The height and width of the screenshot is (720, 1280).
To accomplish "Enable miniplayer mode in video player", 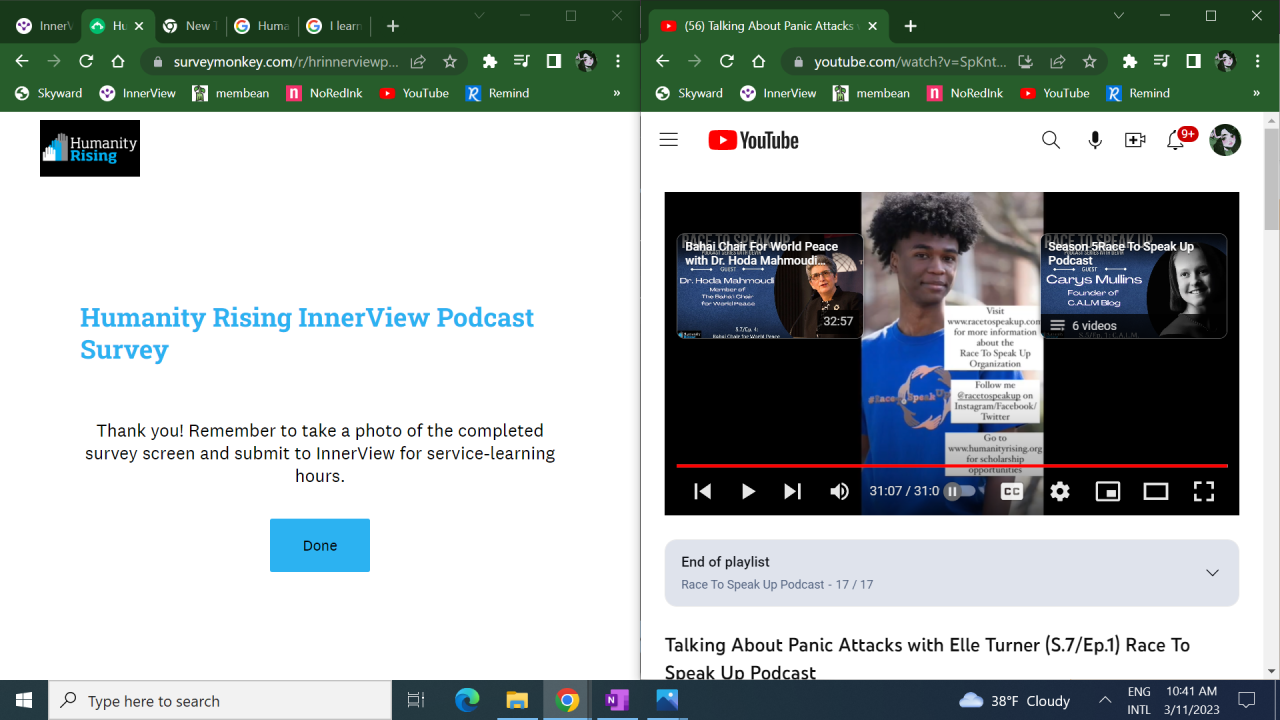I will 1108,491.
